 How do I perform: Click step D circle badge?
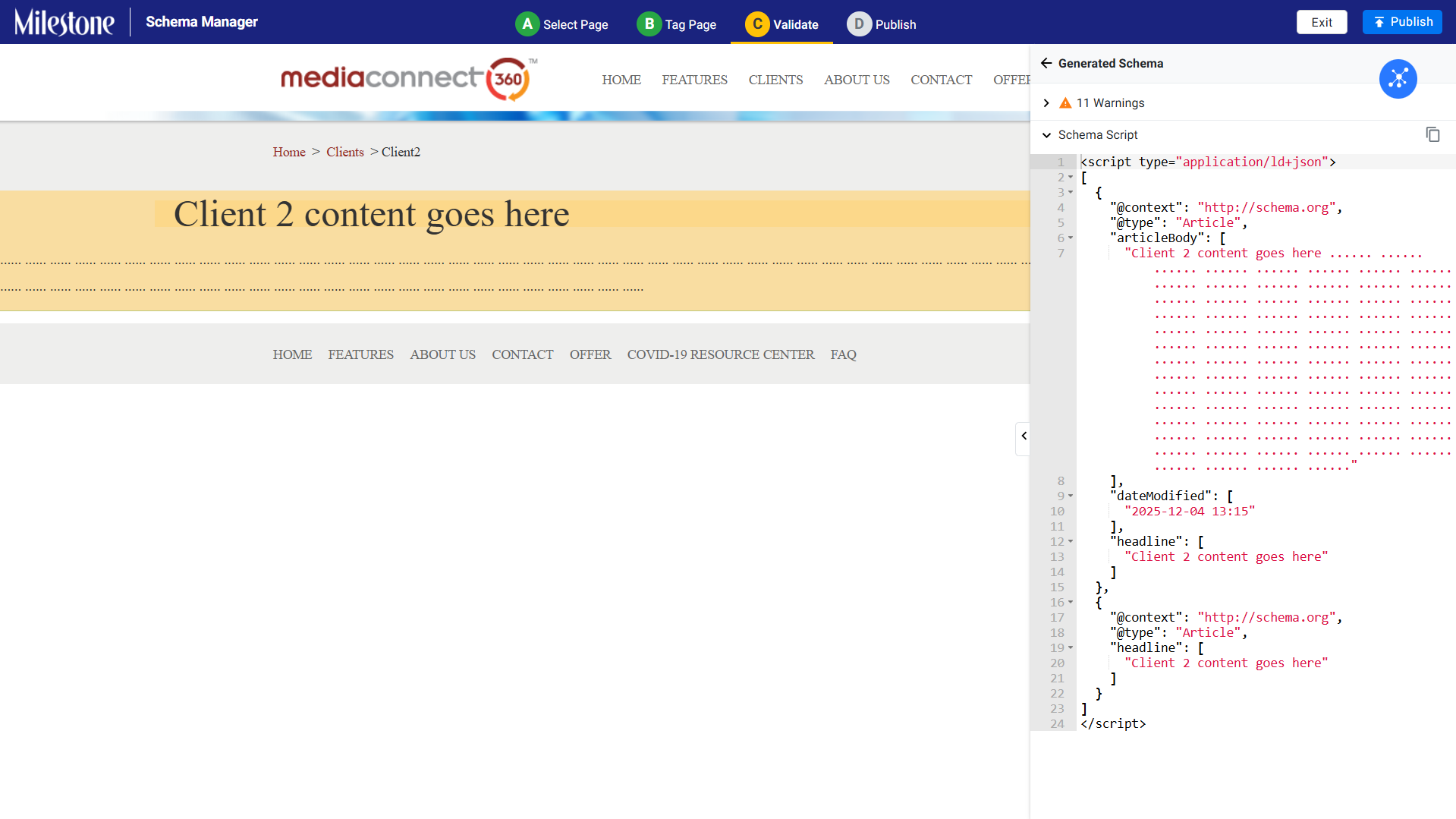click(x=859, y=24)
